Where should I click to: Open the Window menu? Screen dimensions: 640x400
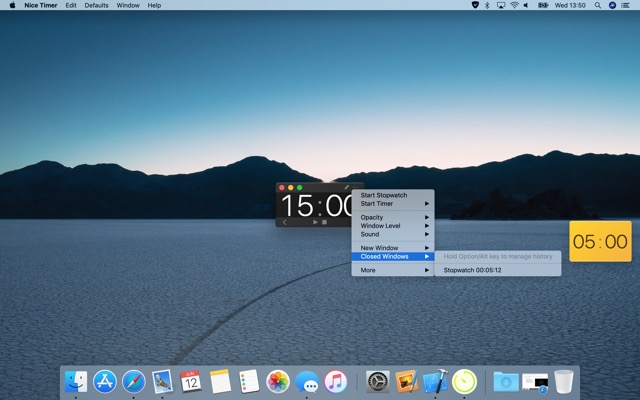point(128,5)
